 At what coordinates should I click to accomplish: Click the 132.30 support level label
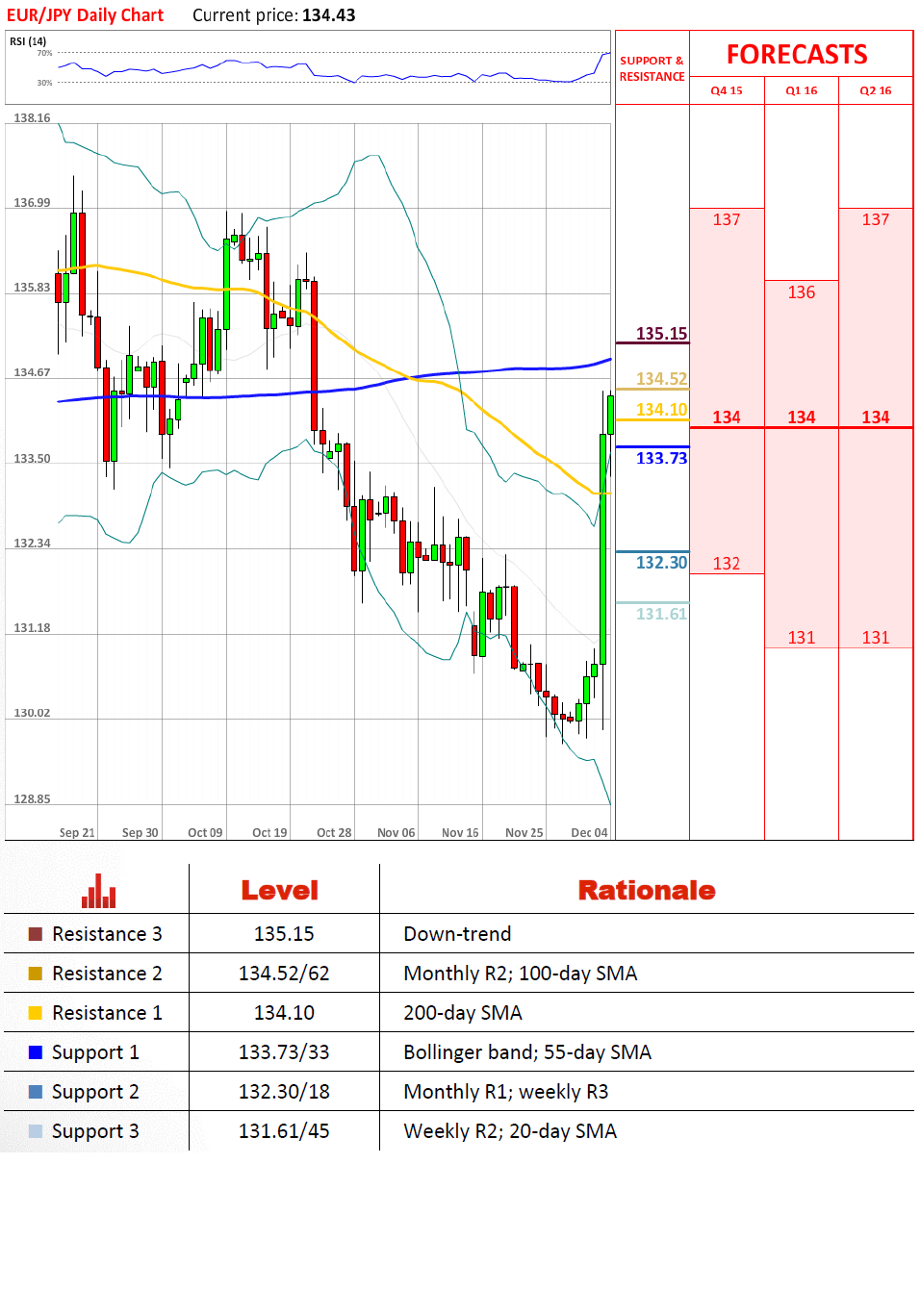point(661,563)
